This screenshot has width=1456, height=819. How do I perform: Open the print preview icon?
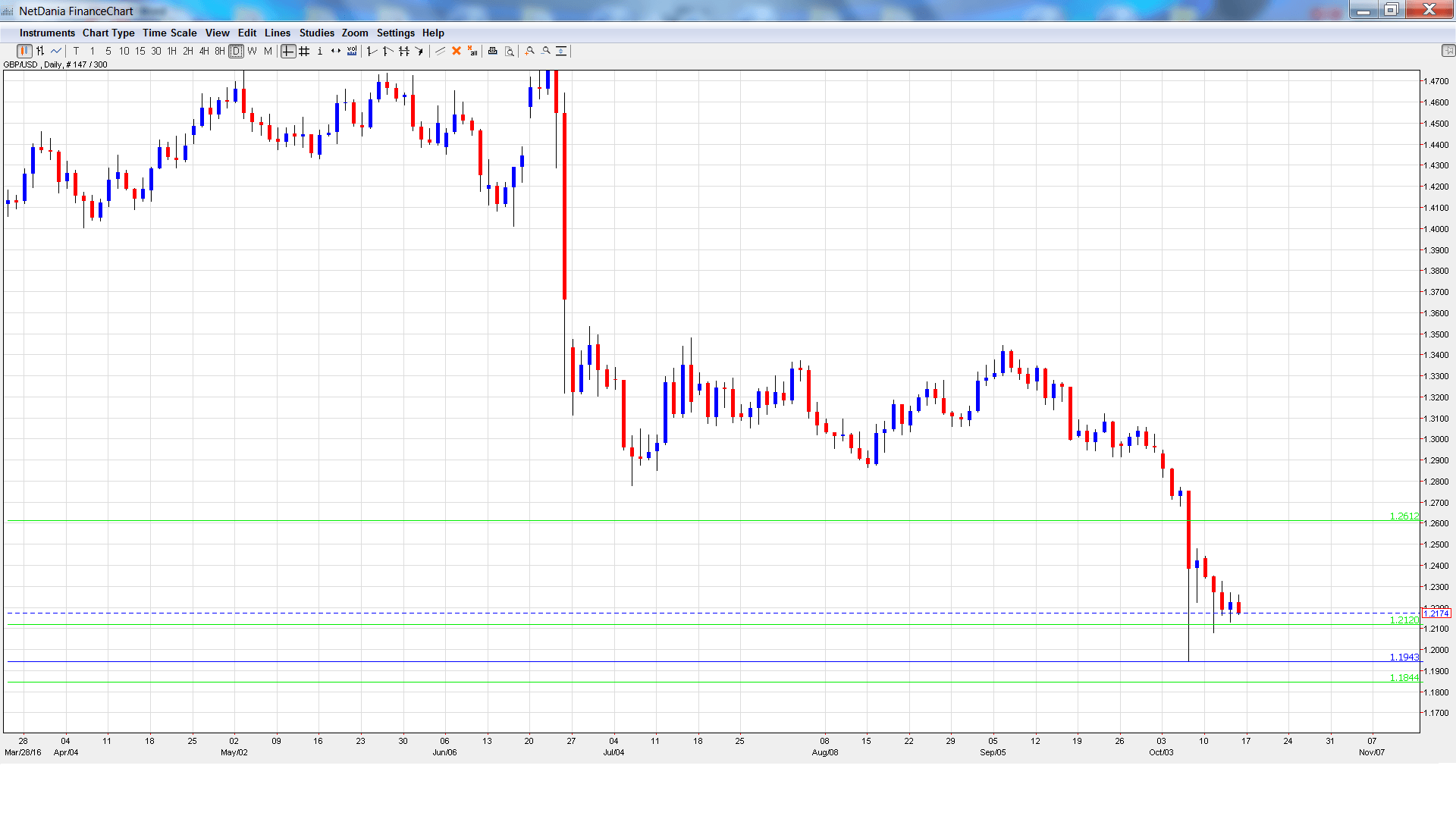tap(510, 51)
